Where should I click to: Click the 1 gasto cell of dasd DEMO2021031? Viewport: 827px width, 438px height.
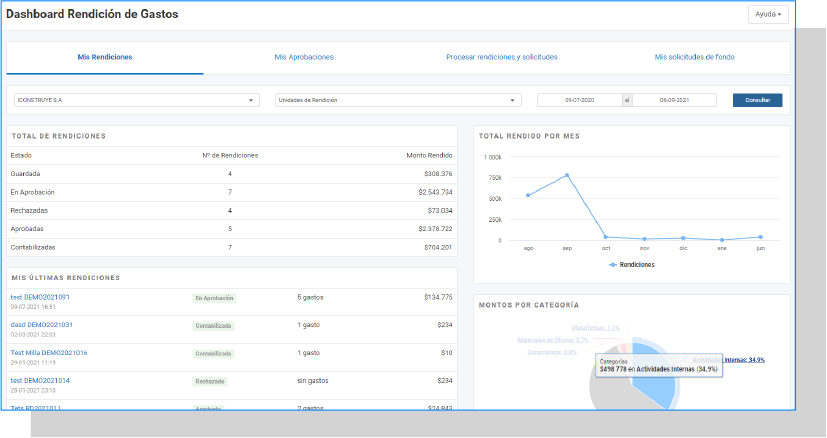(308, 325)
